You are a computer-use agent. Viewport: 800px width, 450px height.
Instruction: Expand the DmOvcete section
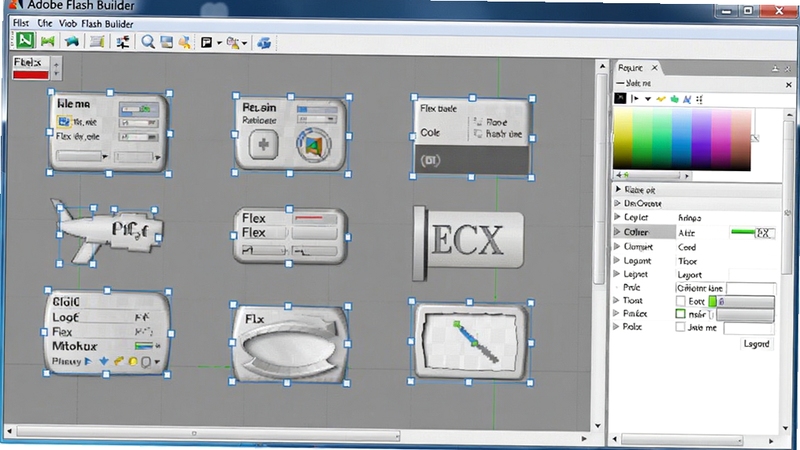pyautogui.click(x=618, y=203)
